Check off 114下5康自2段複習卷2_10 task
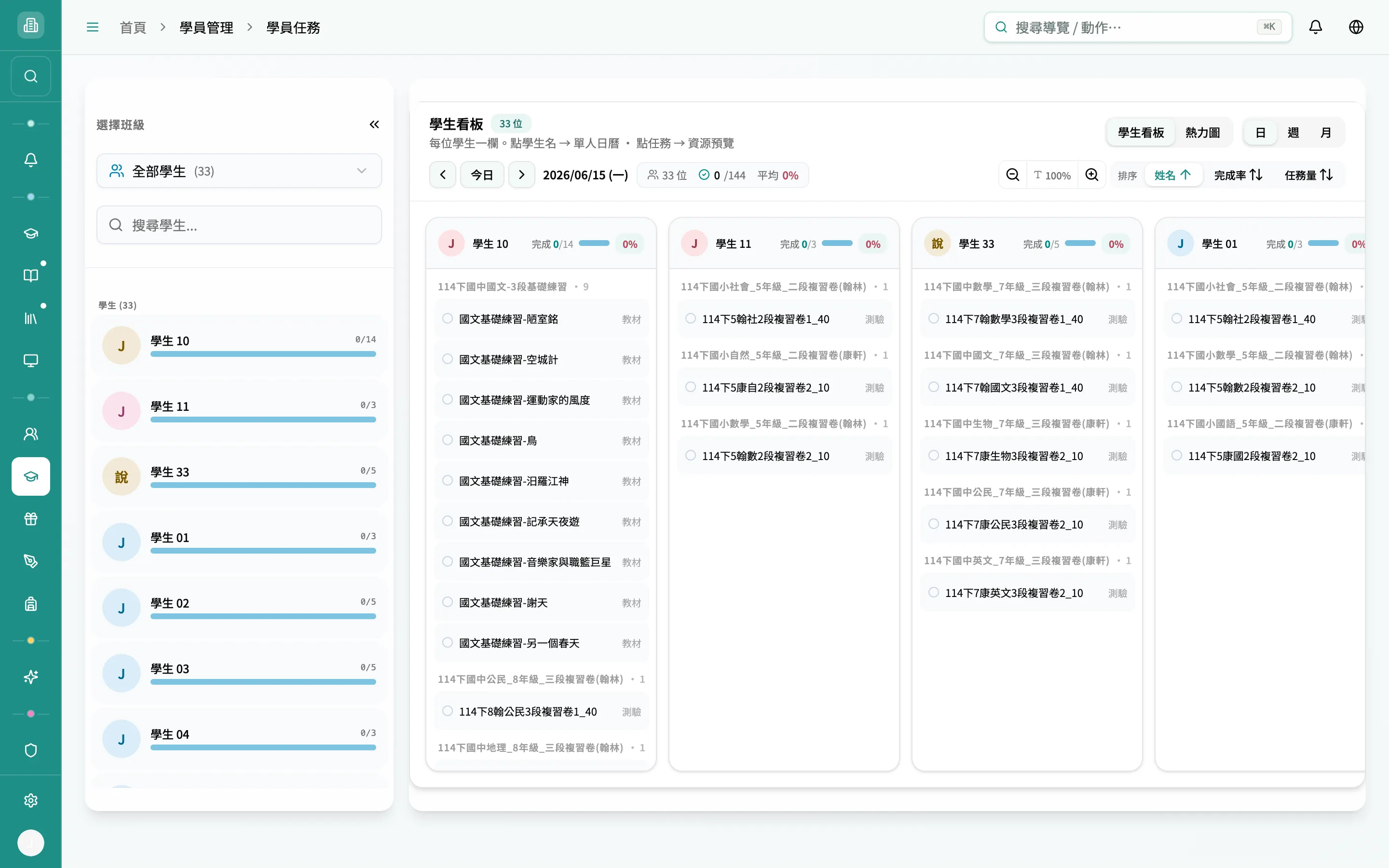Image resolution: width=1389 pixels, height=868 pixels. pyautogui.click(x=691, y=387)
